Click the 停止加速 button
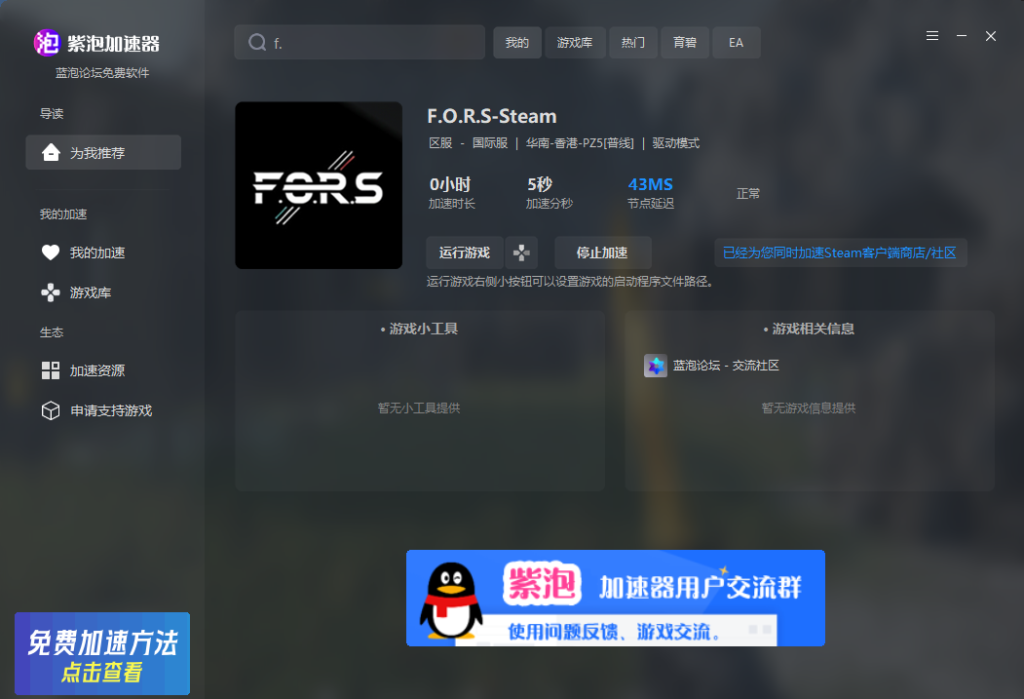The width and height of the screenshot is (1024, 699). point(602,252)
